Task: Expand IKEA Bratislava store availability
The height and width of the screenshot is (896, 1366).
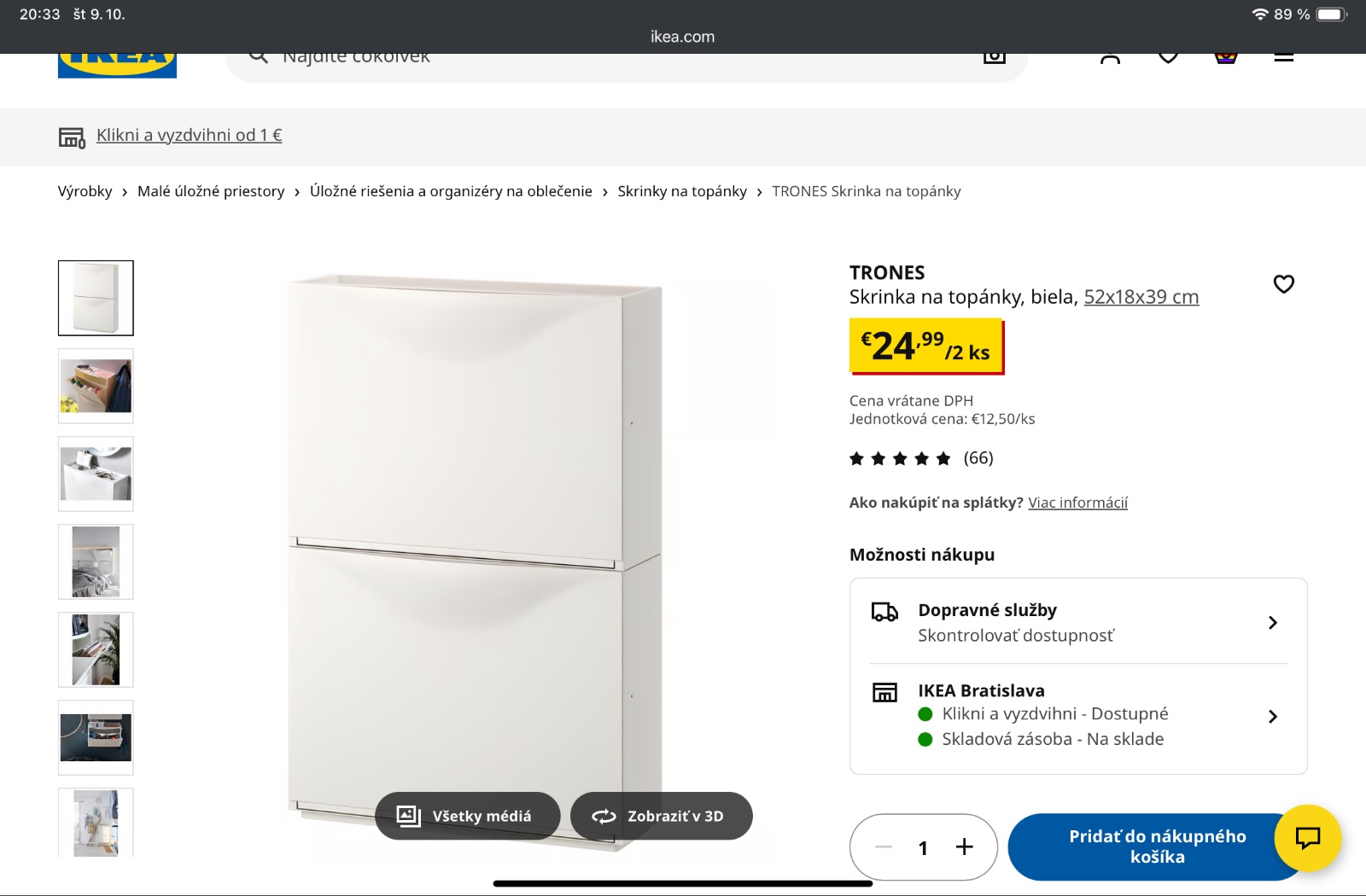Action: pos(1077,715)
